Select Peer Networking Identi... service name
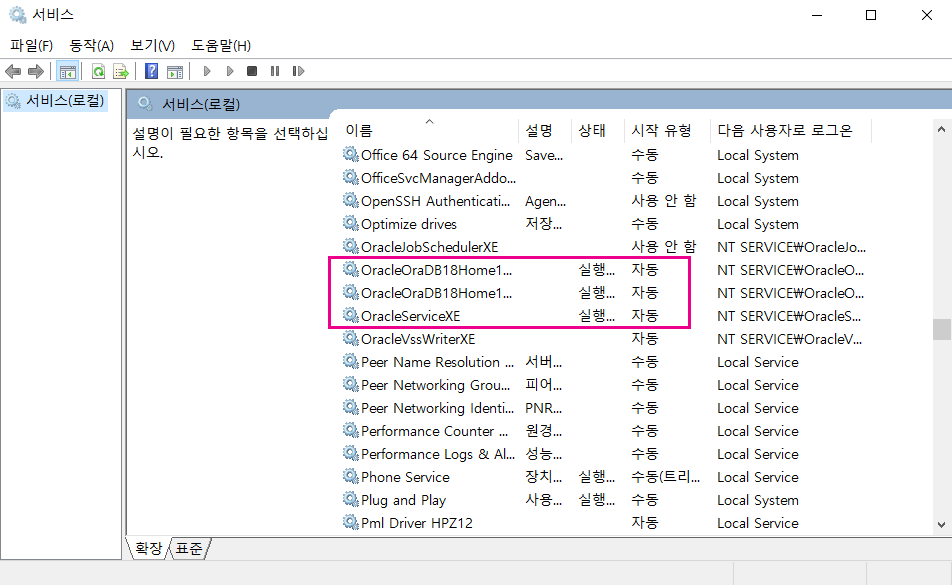 tap(437, 408)
